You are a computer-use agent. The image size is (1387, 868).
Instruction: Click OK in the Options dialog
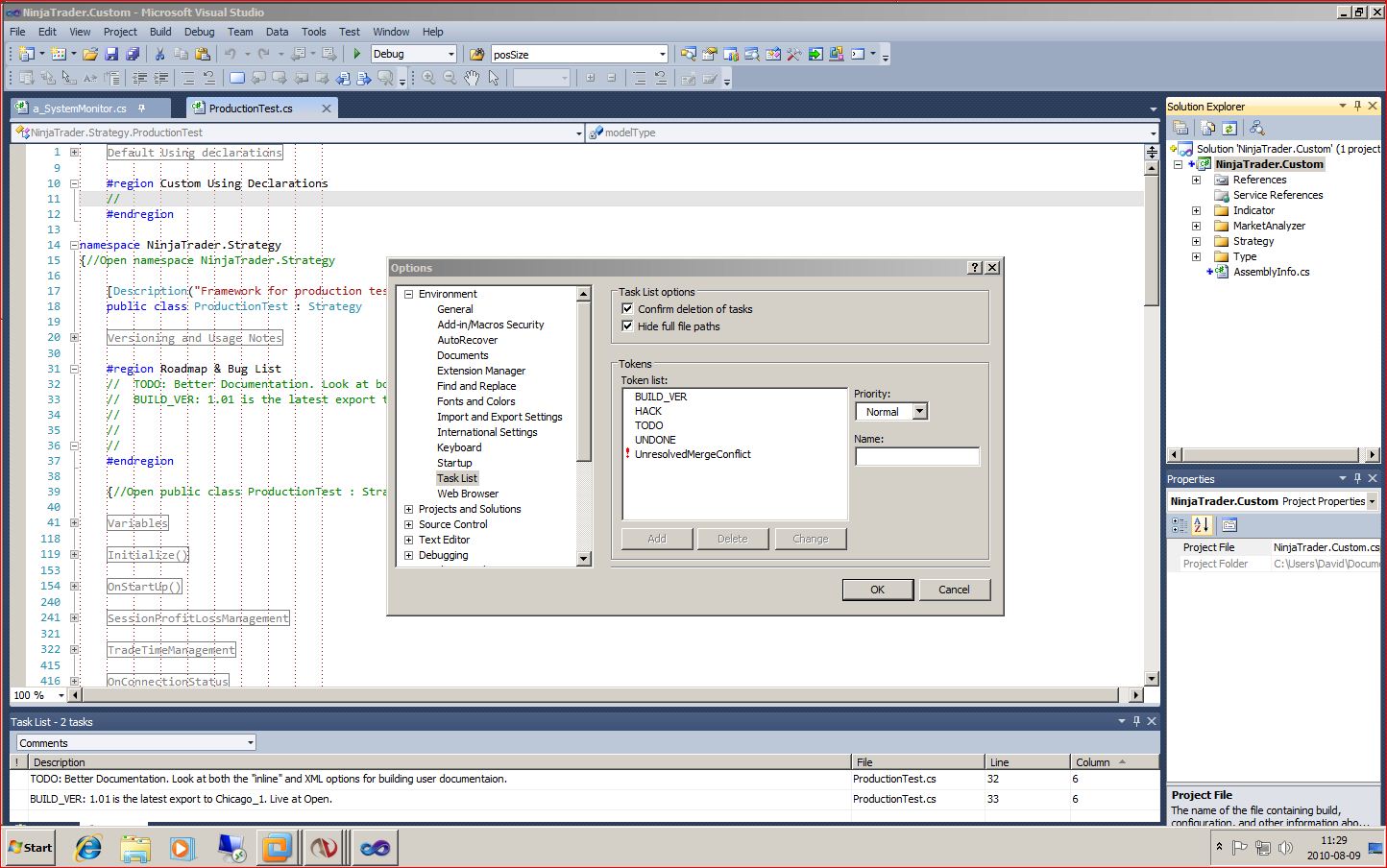[x=878, y=590]
